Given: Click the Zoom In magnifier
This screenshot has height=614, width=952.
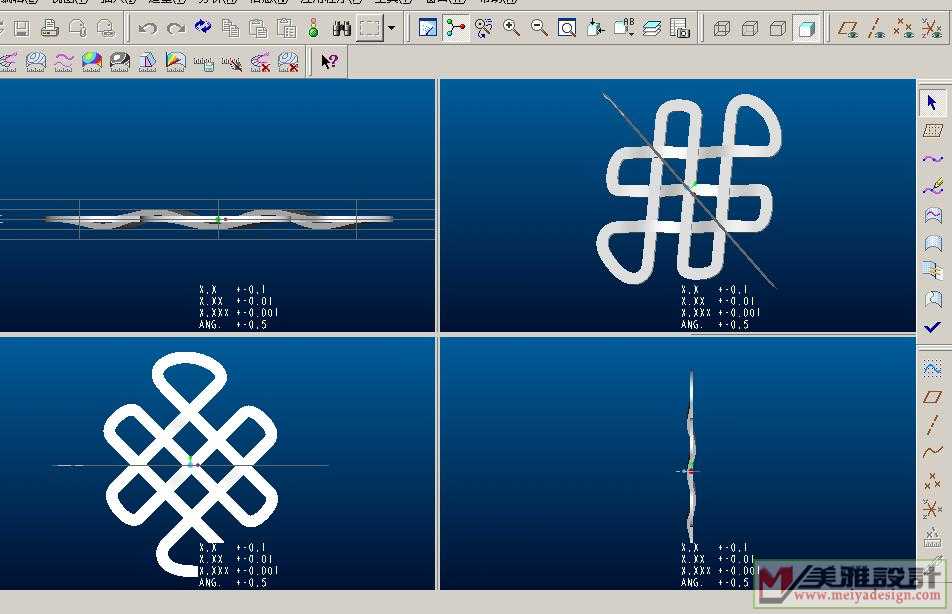Looking at the screenshot, I should pos(511,28).
